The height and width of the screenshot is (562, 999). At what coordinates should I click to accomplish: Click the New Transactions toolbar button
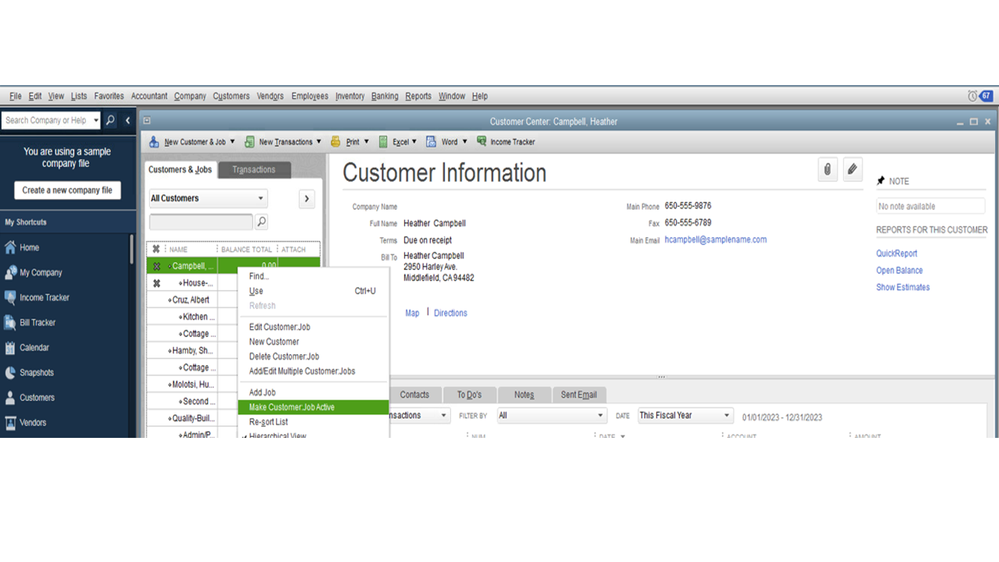click(x=282, y=141)
